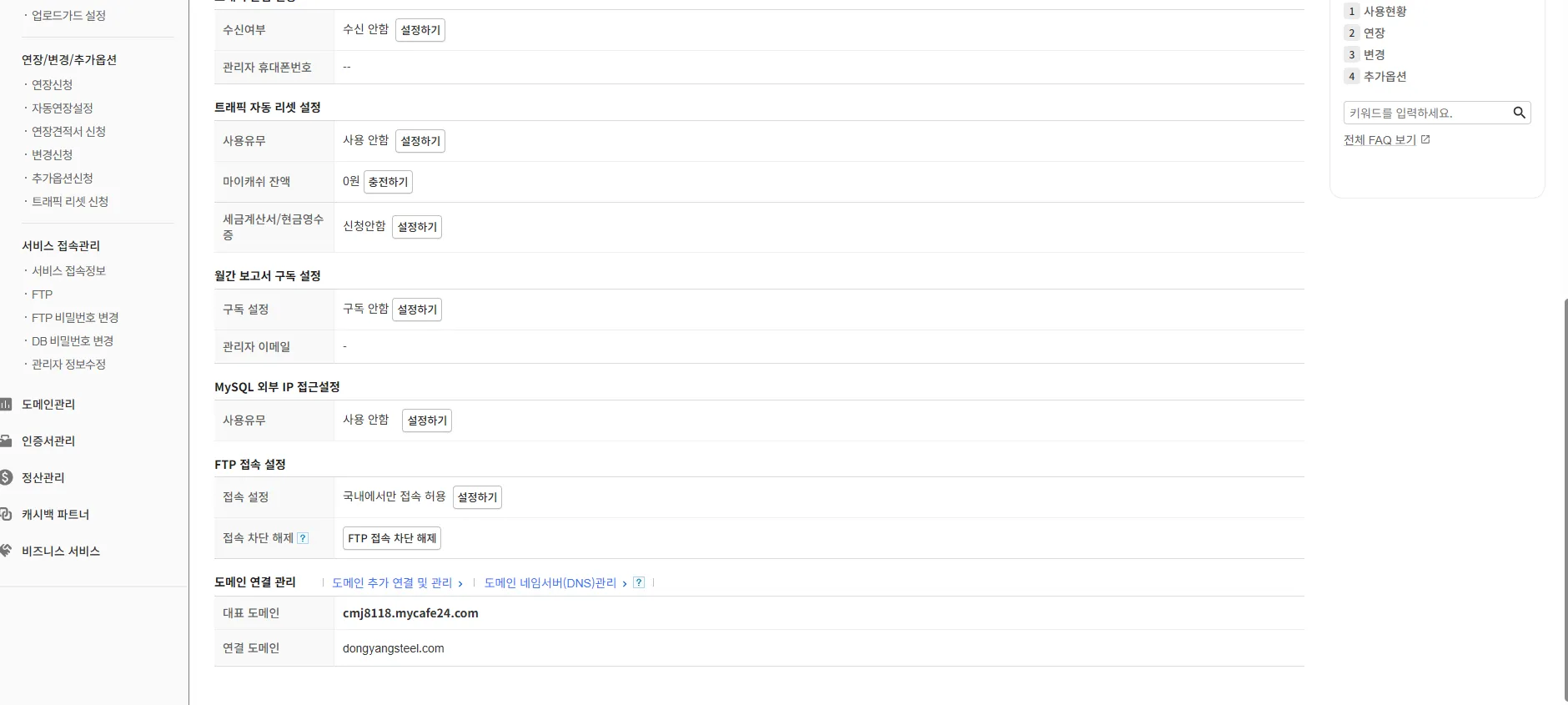Open 관리자 정보수정 in sidebar
This screenshot has width=1568, height=705.
click(68, 364)
